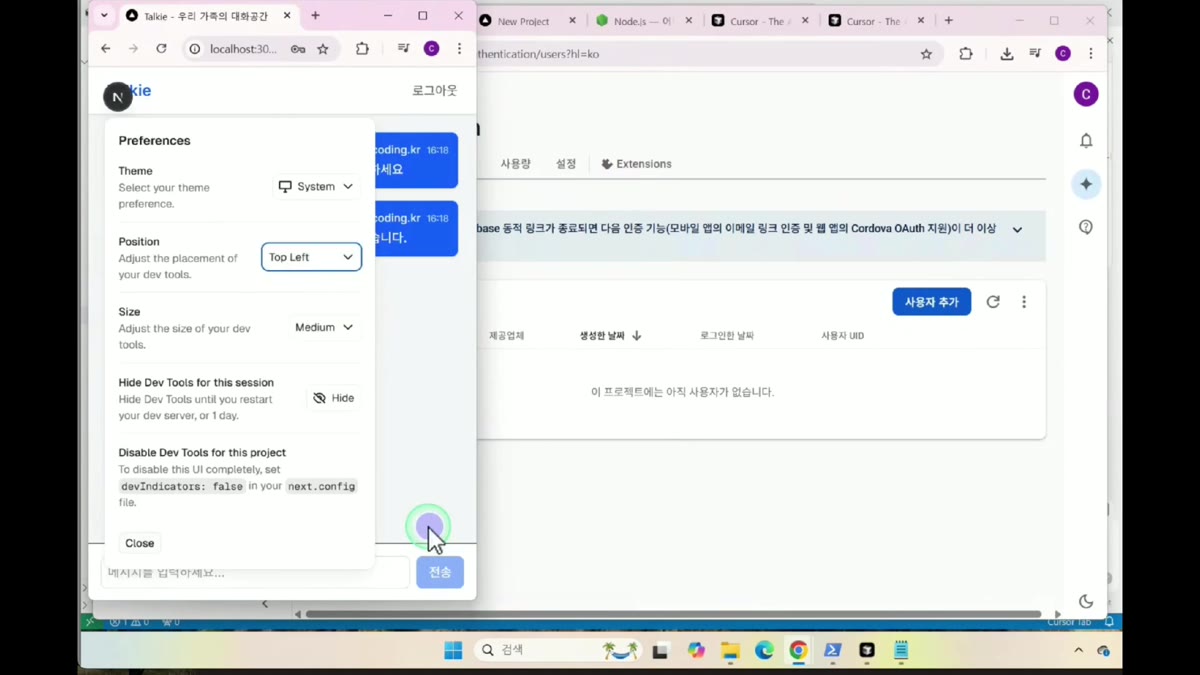Sort by 생성한 날짜 created date column
Viewport: 1200px width, 675px height.
click(610, 336)
